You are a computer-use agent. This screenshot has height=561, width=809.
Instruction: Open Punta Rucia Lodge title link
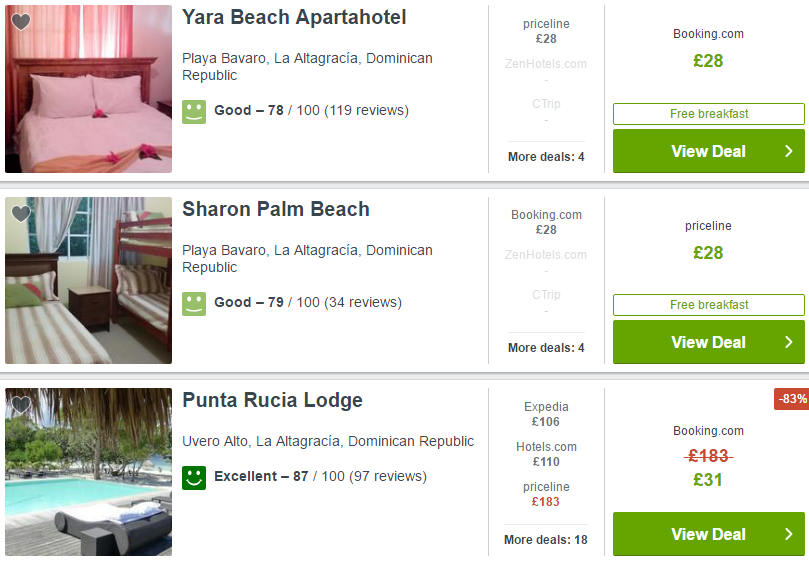tap(272, 400)
